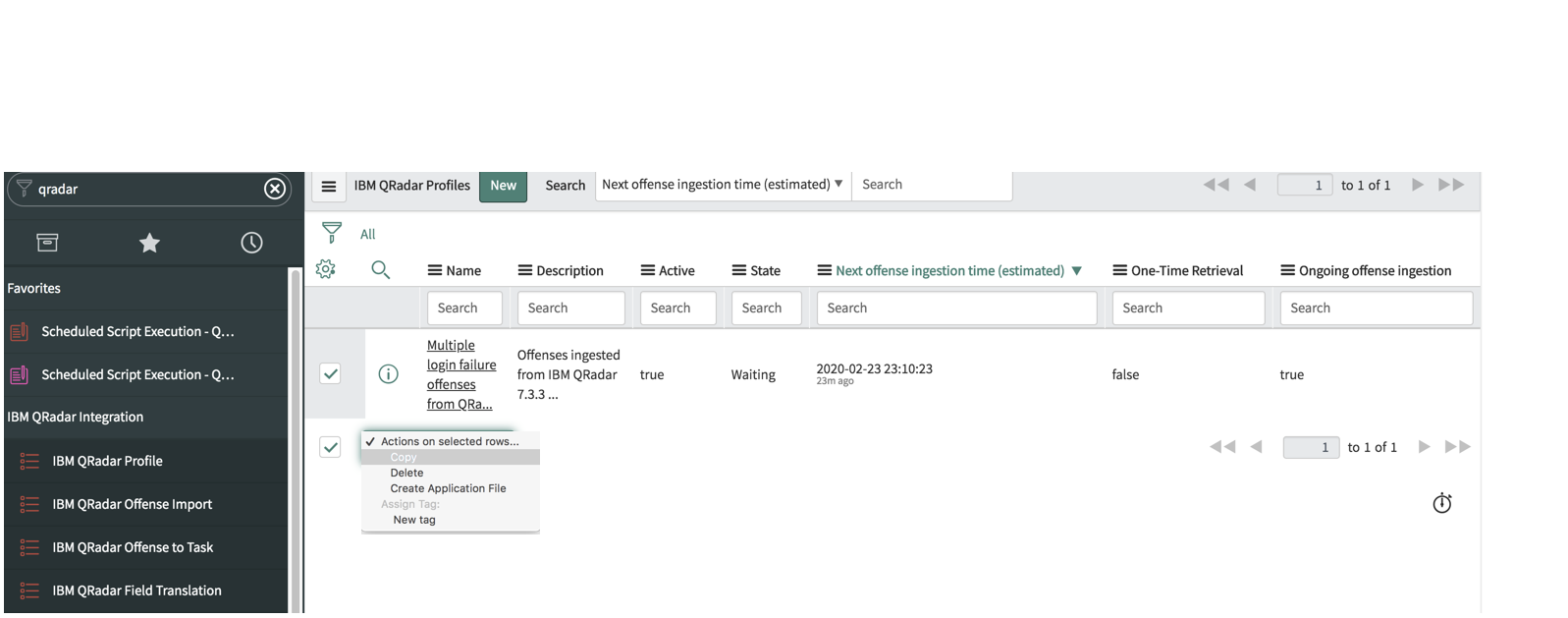Choose Copy from the actions menu
This screenshot has height=618, width=1568.
(451, 457)
